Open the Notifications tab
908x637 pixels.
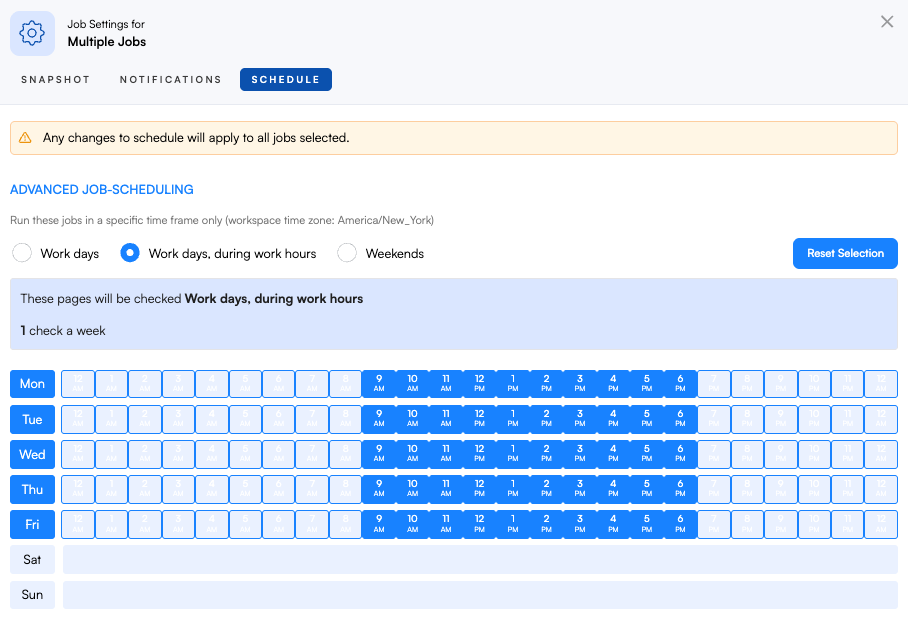pos(171,80)
